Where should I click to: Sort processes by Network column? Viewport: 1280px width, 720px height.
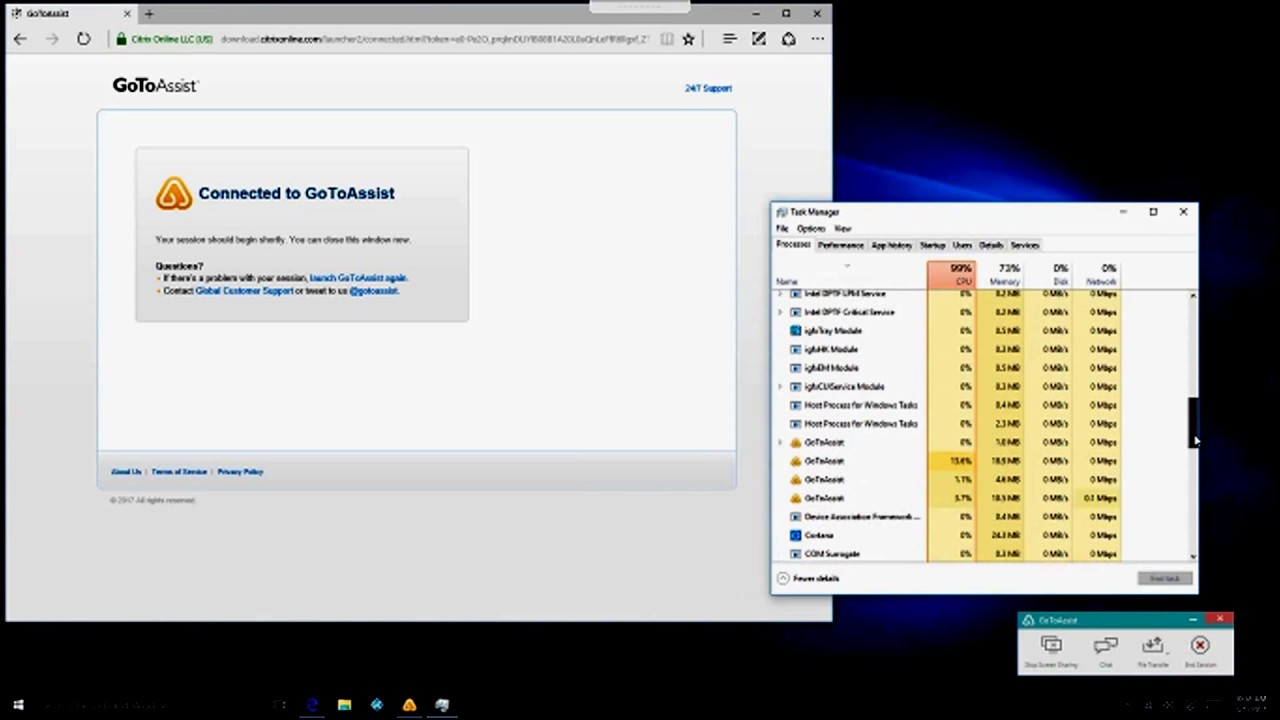tap(1095, 275)
